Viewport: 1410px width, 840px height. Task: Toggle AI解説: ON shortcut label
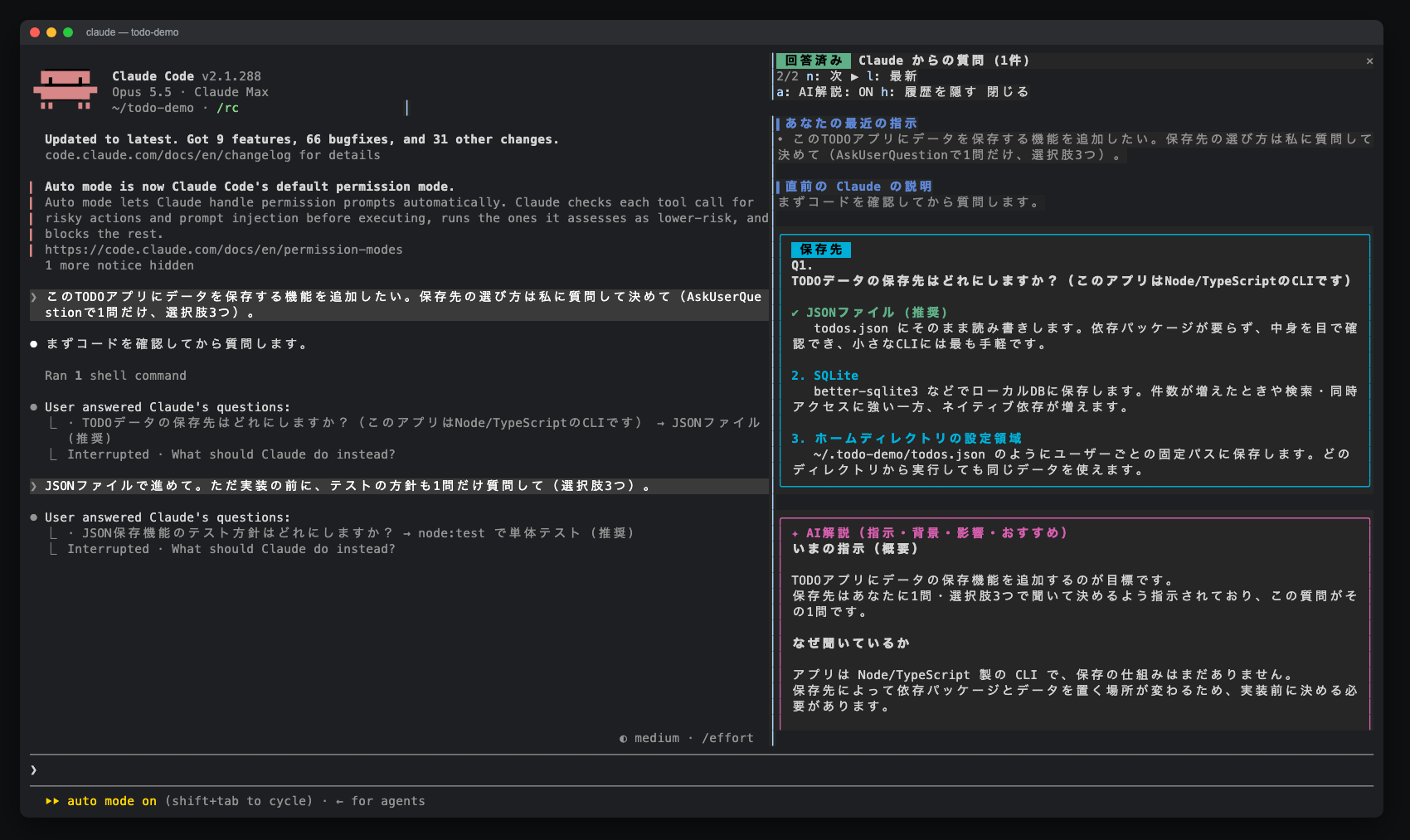pos(824,92)
